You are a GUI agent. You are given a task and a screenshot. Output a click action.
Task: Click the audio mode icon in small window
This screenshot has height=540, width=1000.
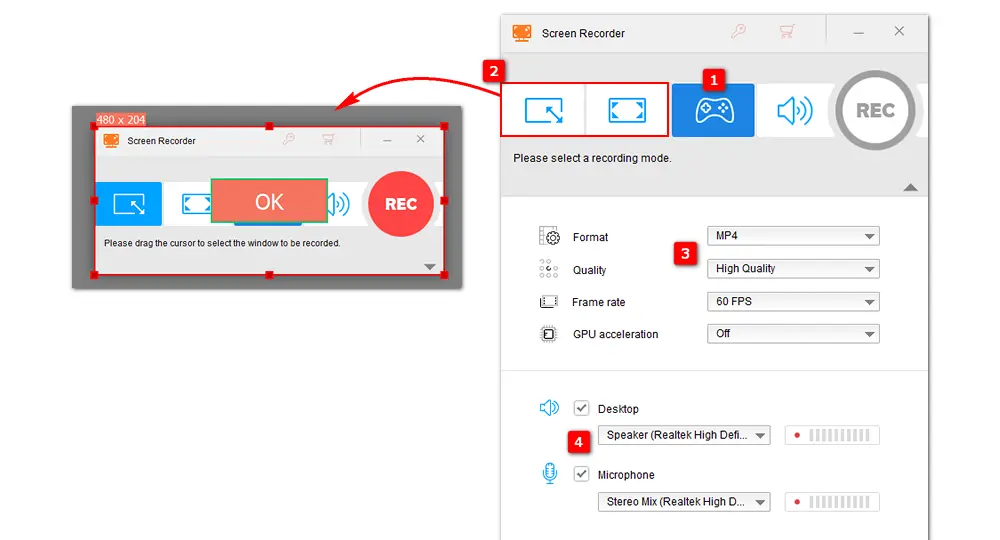click(339, 204)
